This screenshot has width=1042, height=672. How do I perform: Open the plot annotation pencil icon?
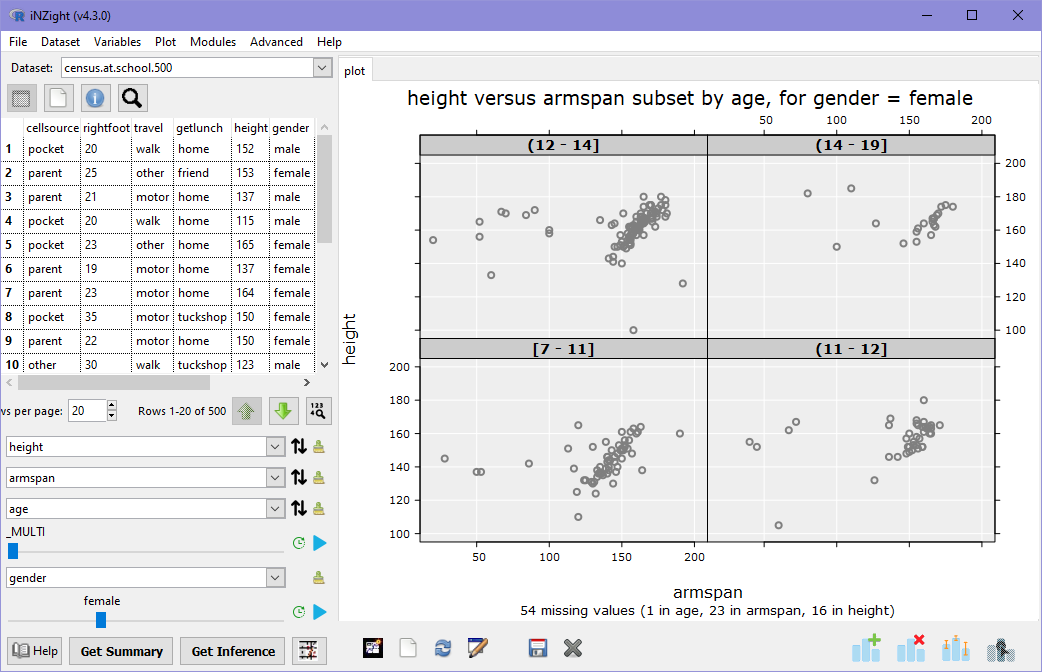[478, 648]
